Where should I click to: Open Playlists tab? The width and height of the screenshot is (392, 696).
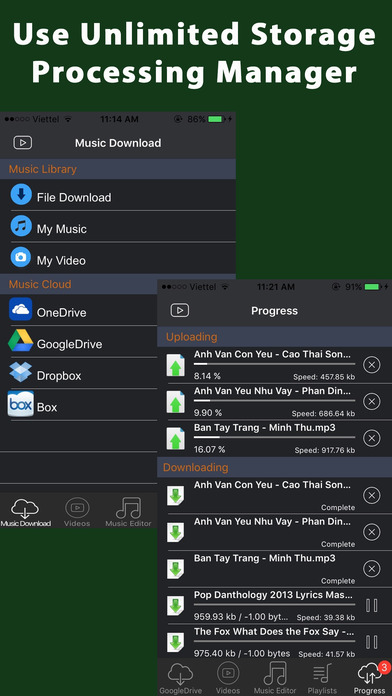(x=322, y=678)
